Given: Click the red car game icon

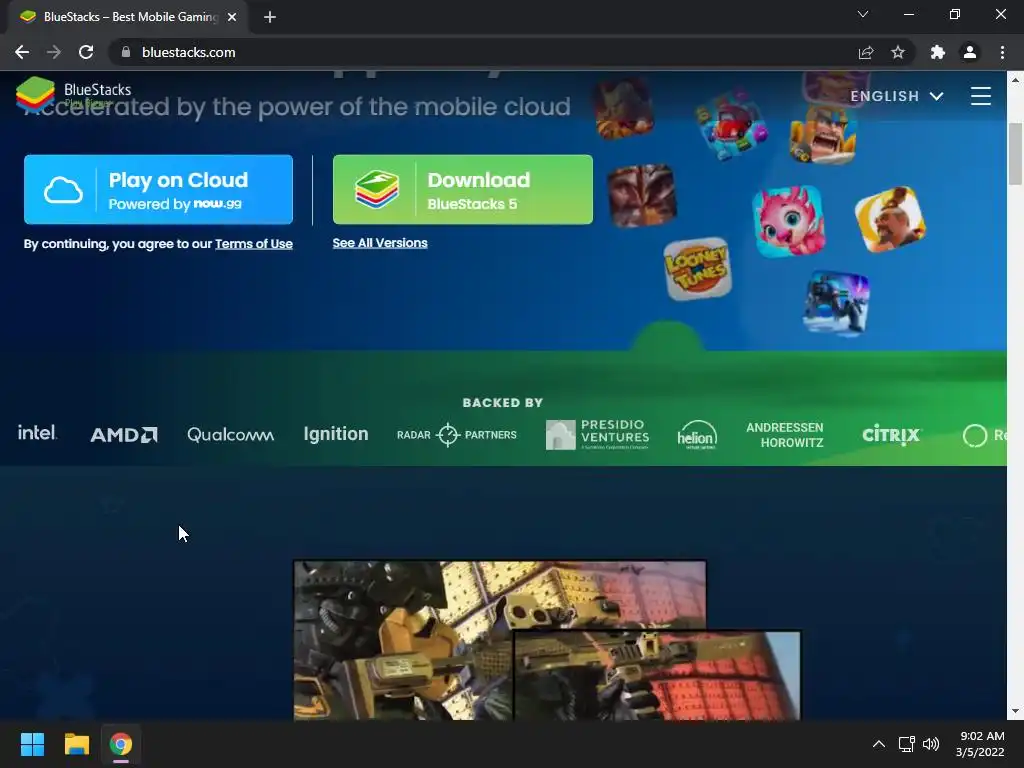Looking at the screenshot, I should 731,127.
